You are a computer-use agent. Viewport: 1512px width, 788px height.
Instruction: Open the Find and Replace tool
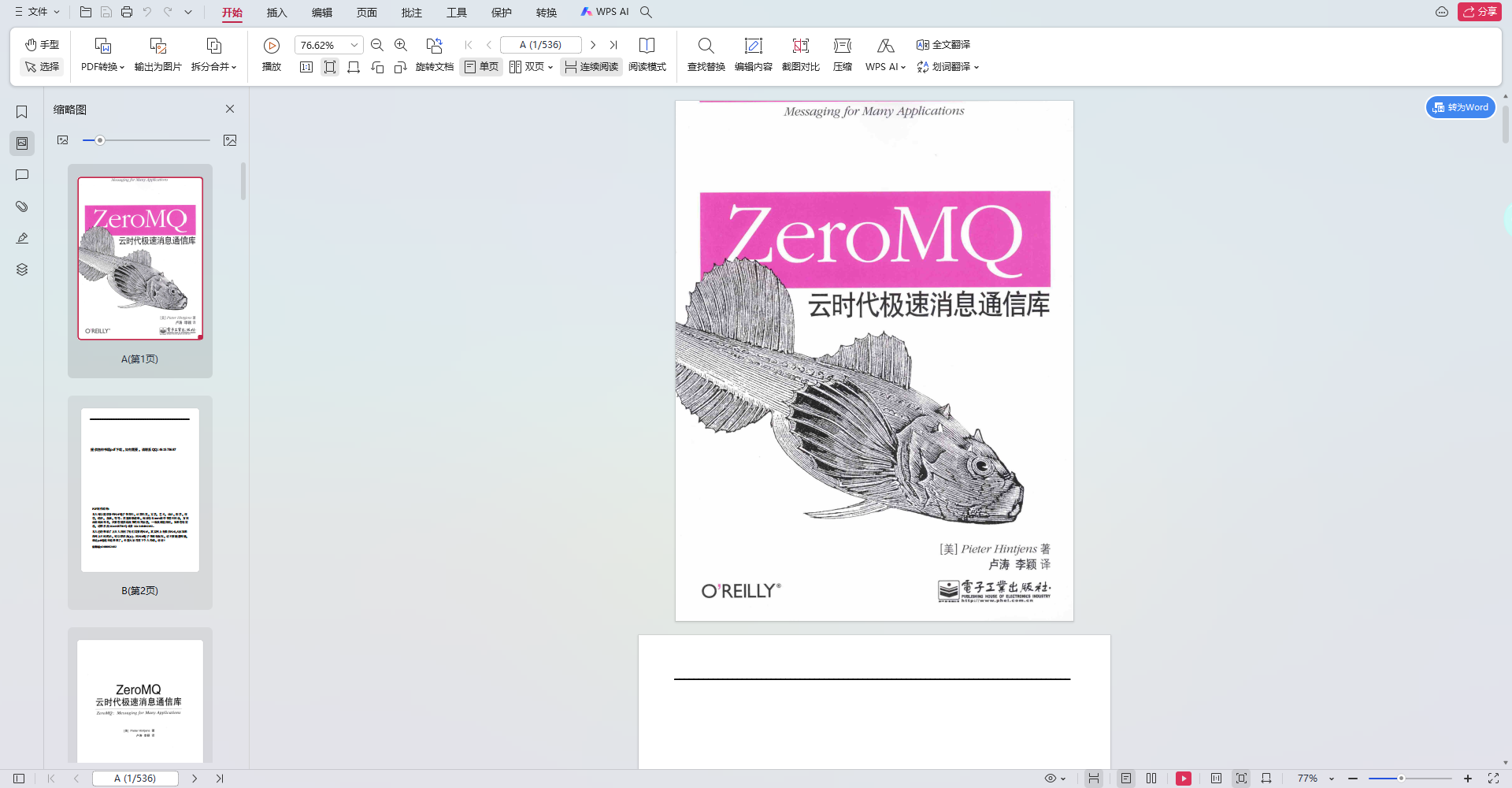[x=706, y=54]
